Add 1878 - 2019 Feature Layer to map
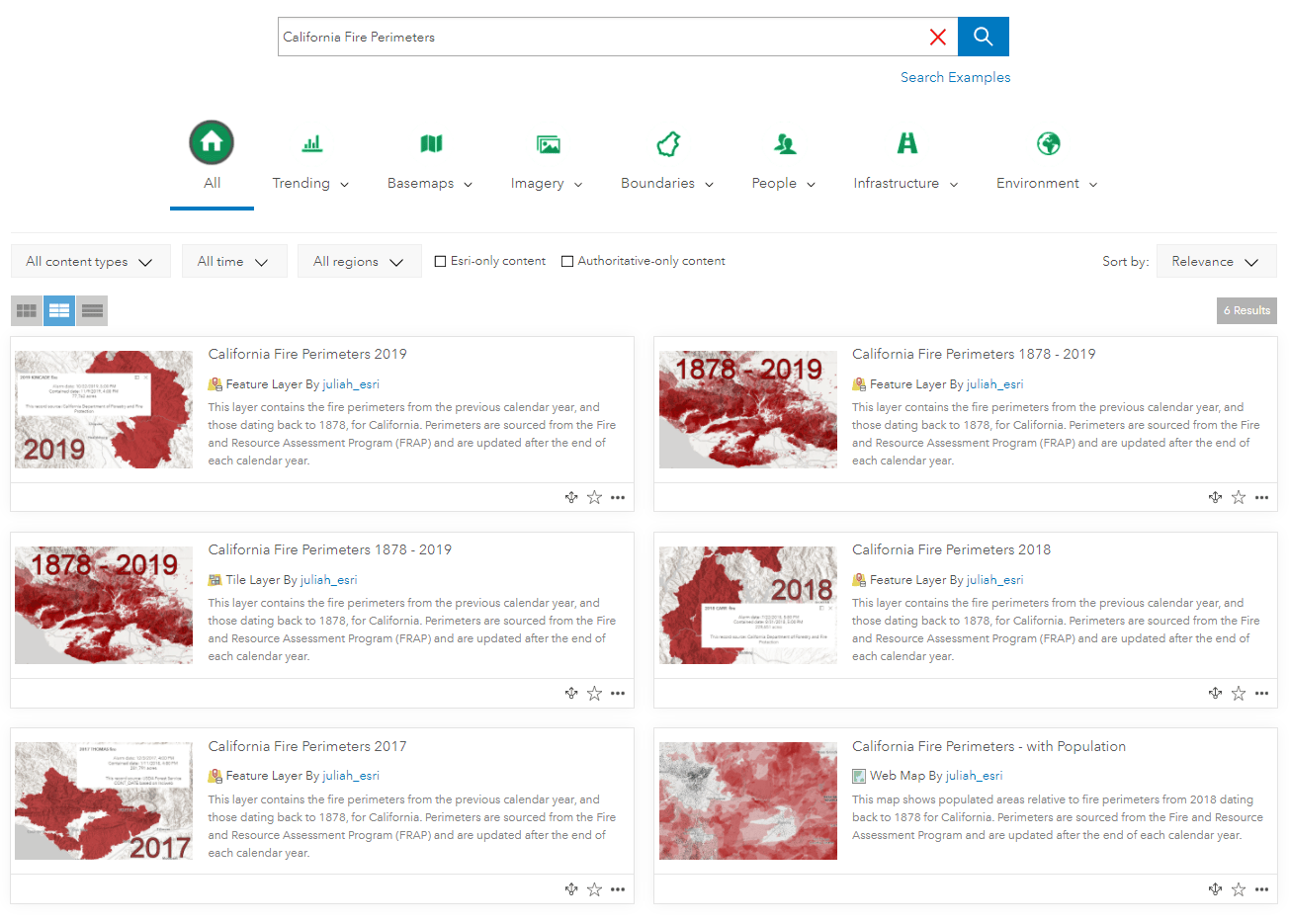The height and width of the screenshot is (924, 1289). point(1215,497)
